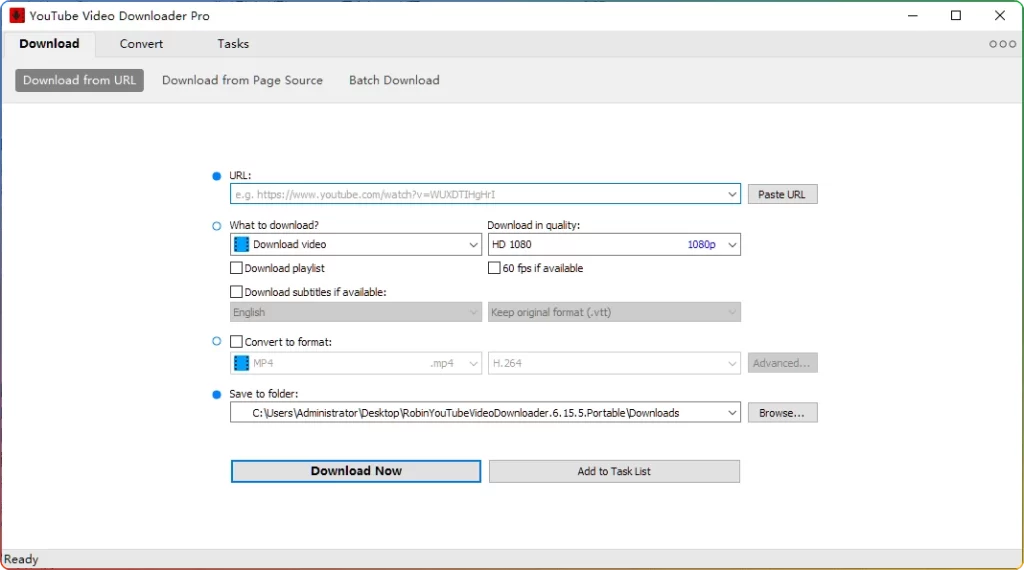Viewport: 1024px width, 570px height.
Task: Click the blue step bullet next to URL
Action: (x=217, y=176)
